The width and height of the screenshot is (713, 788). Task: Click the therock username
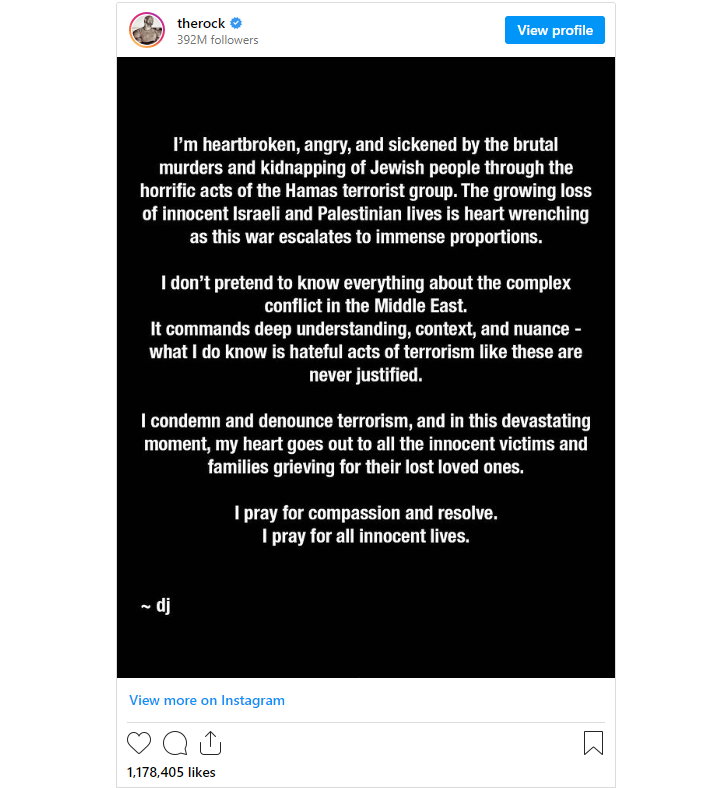coord(201,23)
